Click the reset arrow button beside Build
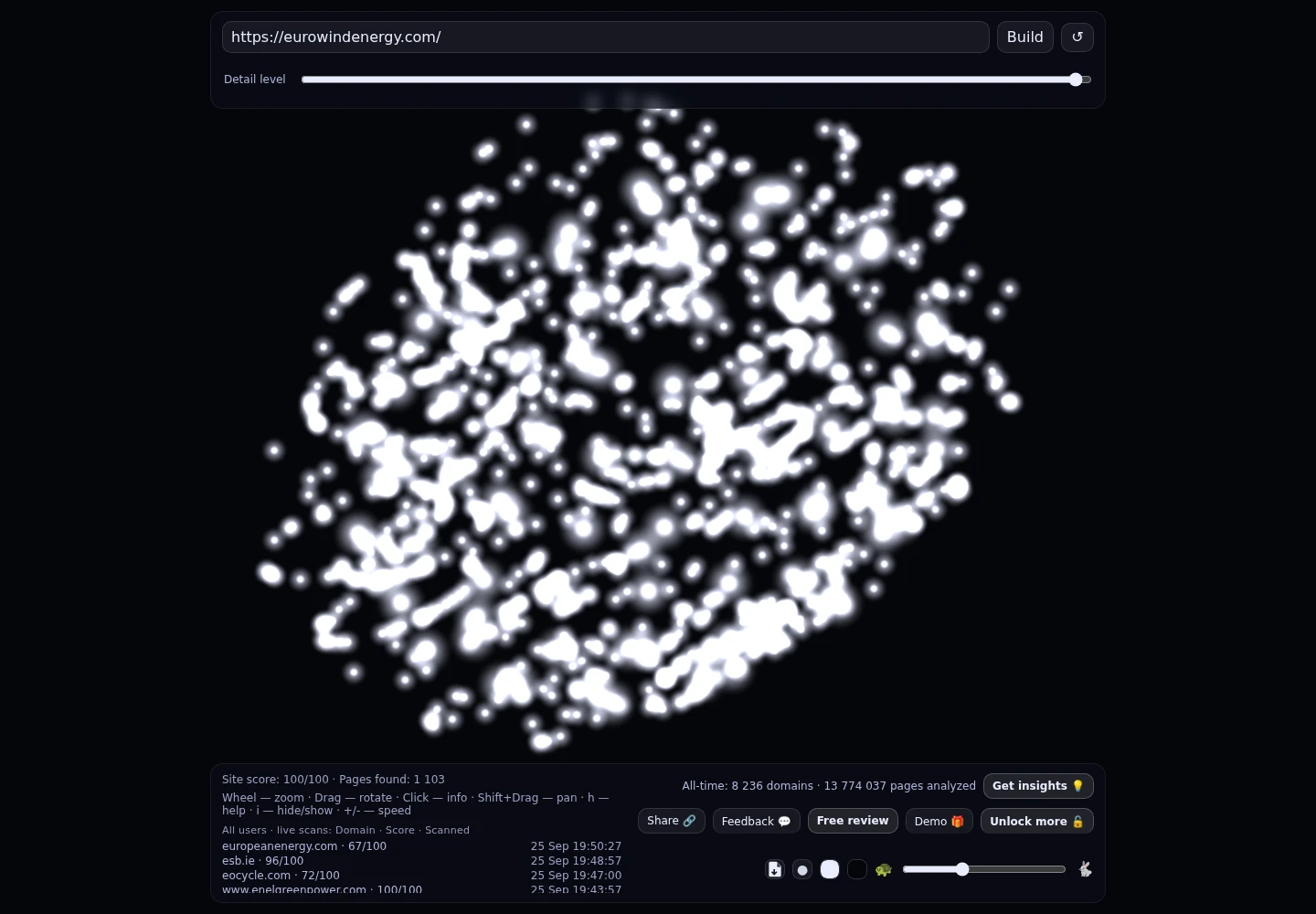The width and height of the screenshot is (1316, 914). tap(1077, 37)
